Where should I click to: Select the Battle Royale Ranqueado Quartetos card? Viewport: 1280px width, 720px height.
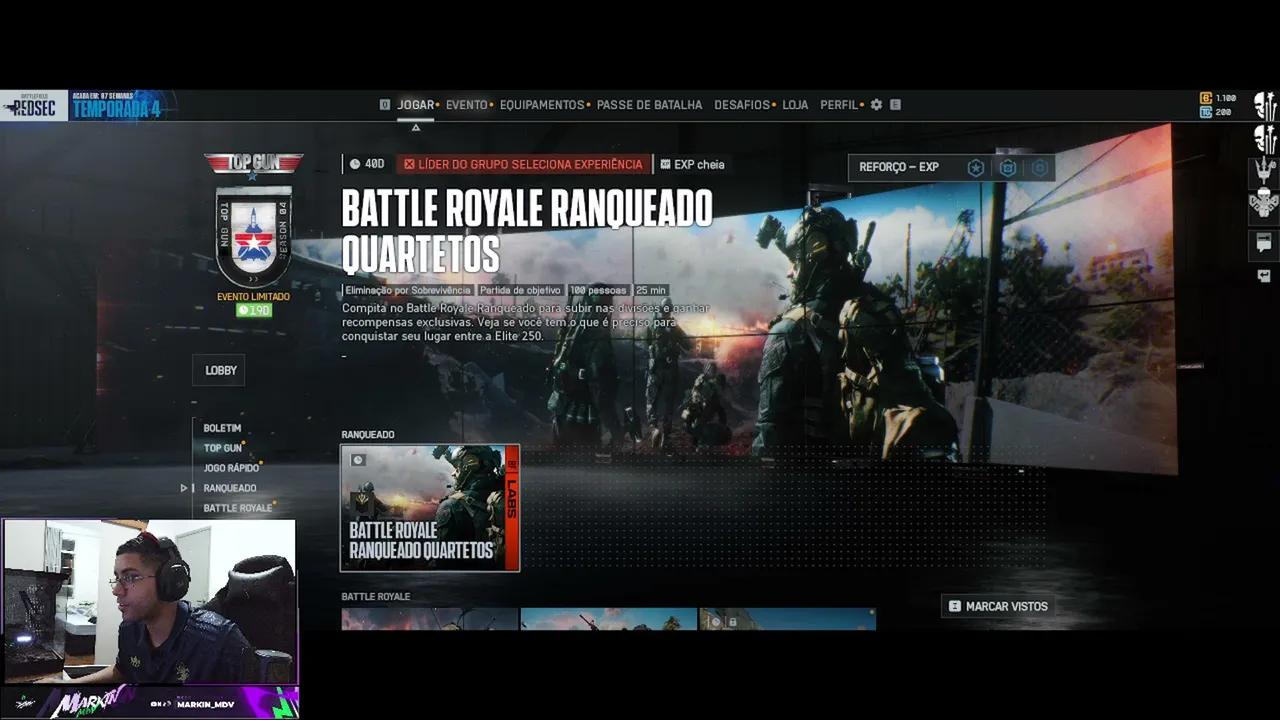tap(430, 508)
